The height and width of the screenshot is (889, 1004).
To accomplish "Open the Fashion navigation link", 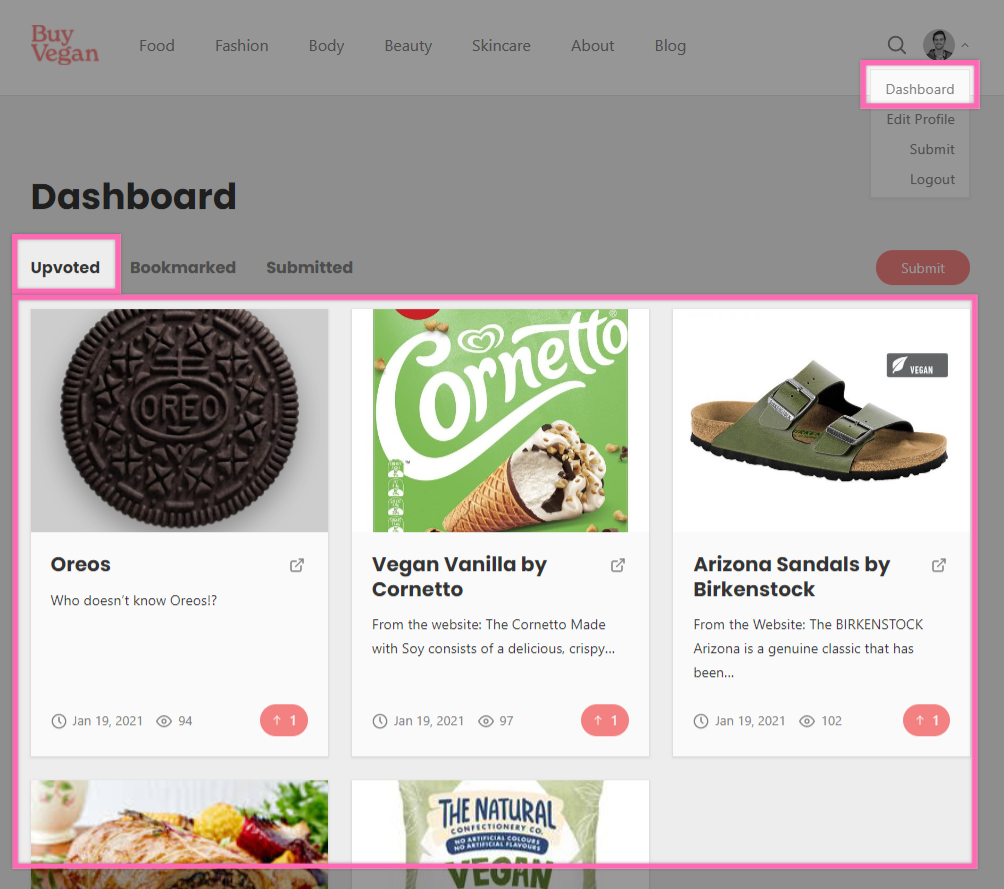I will [241, 45].
